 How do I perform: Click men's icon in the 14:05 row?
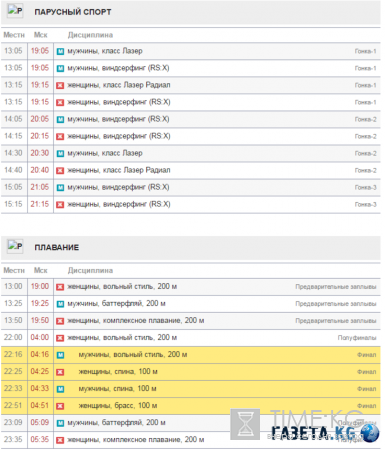[60, 120]
